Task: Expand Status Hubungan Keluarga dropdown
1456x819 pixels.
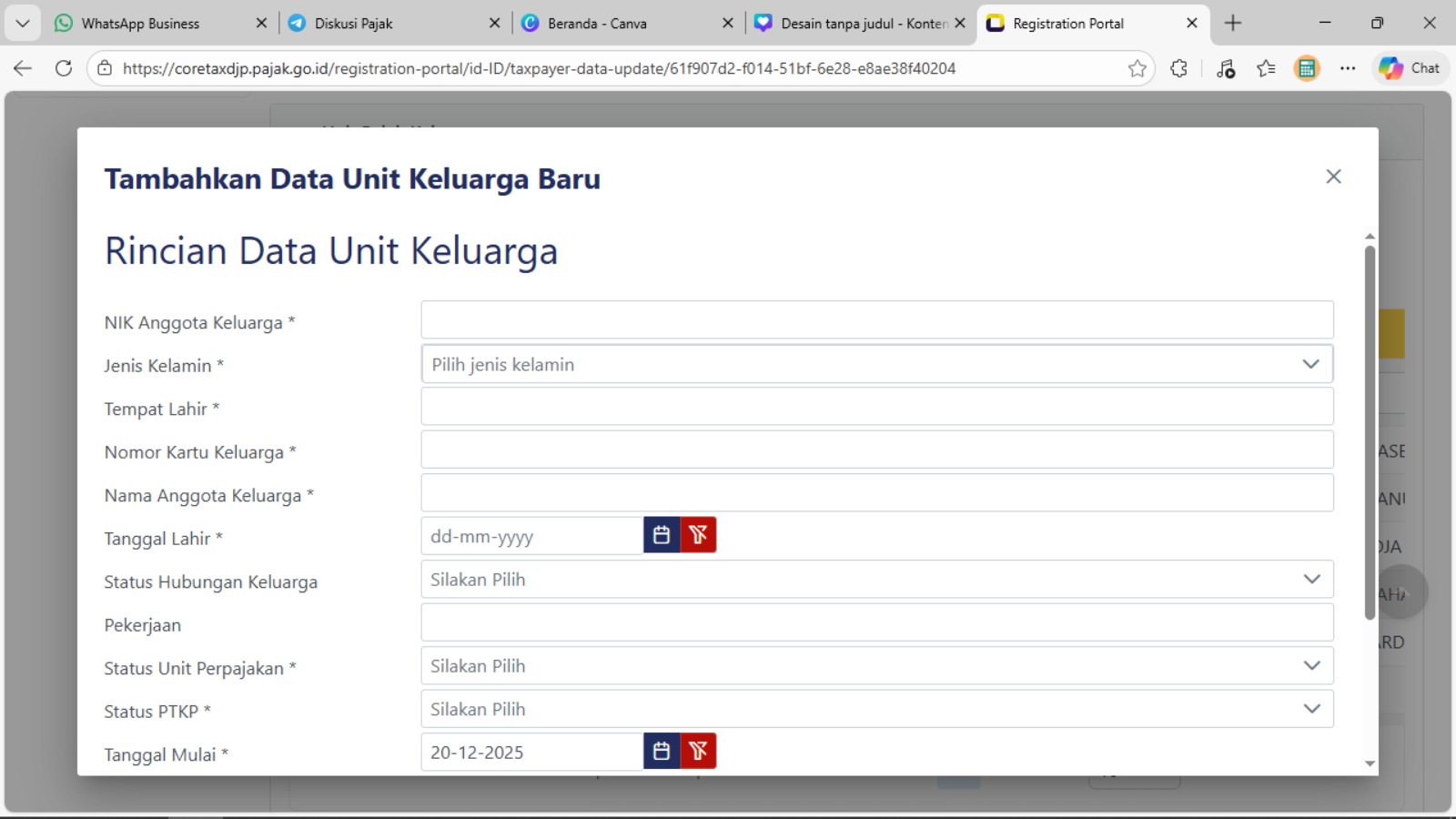Action: [876, 580]
